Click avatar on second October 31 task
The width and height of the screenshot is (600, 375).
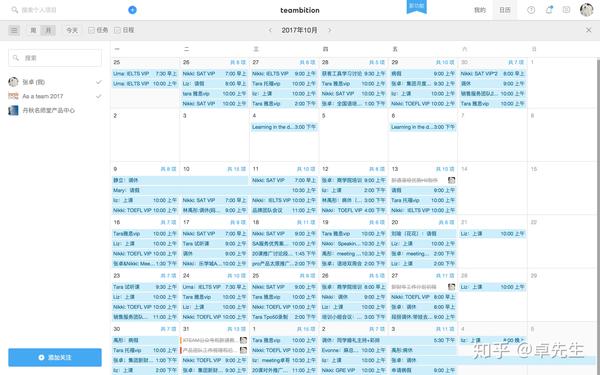pos(243,350)
